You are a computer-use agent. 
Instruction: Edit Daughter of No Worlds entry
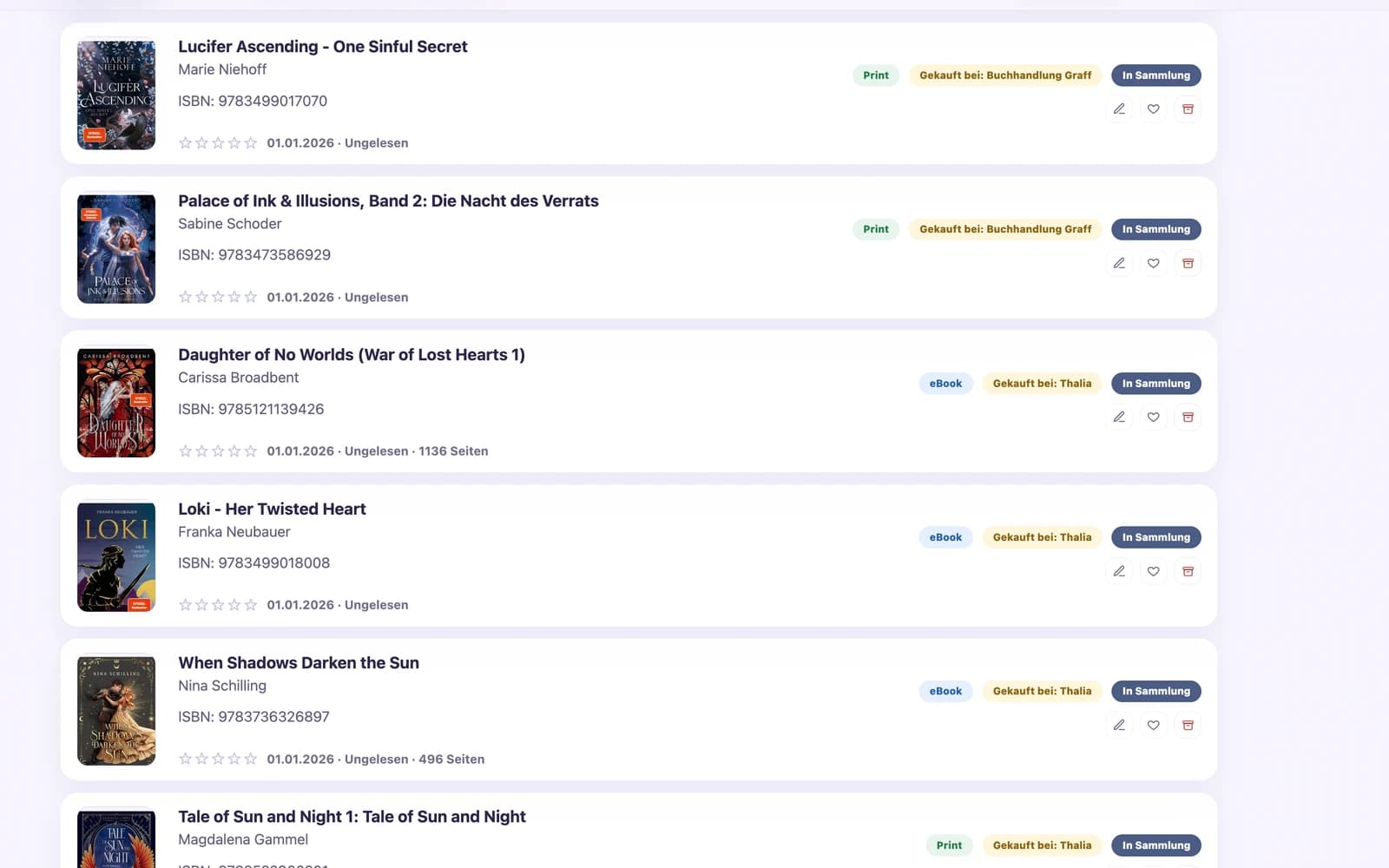(x=1119, y=418)
